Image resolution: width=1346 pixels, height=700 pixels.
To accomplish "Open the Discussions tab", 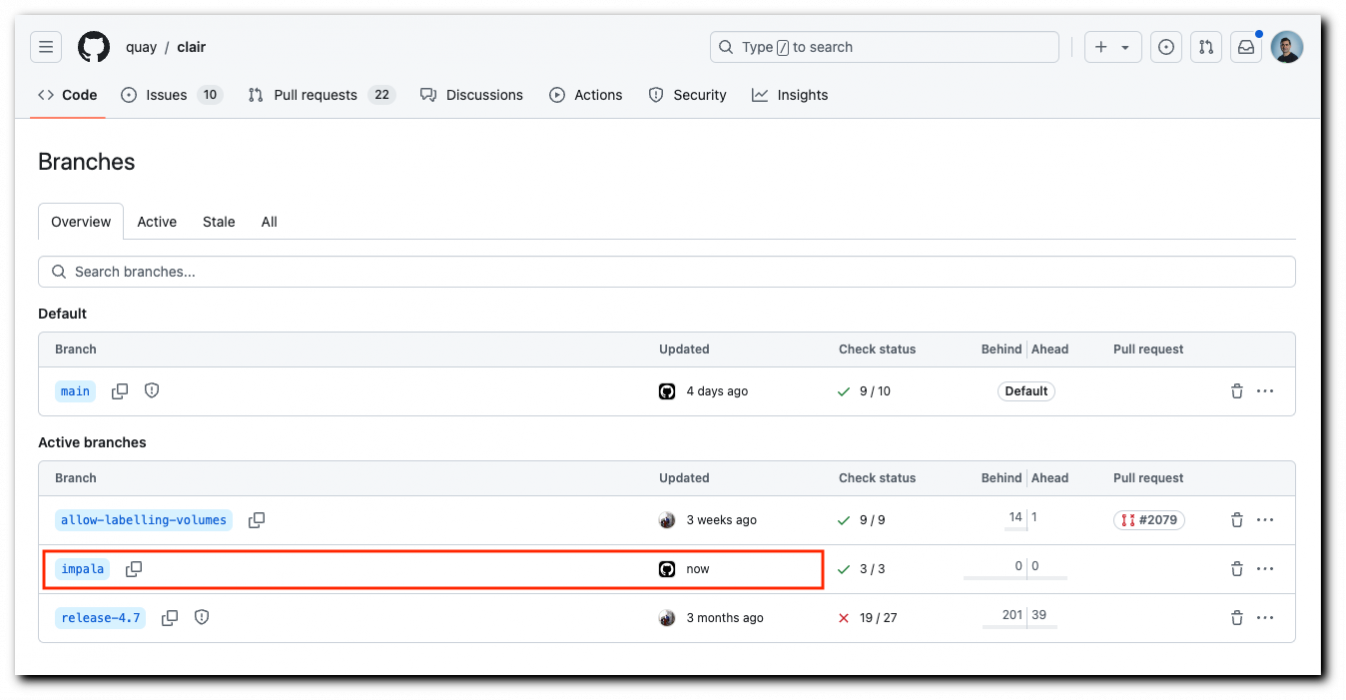I will pyautogui.click(x=472, y=95).
